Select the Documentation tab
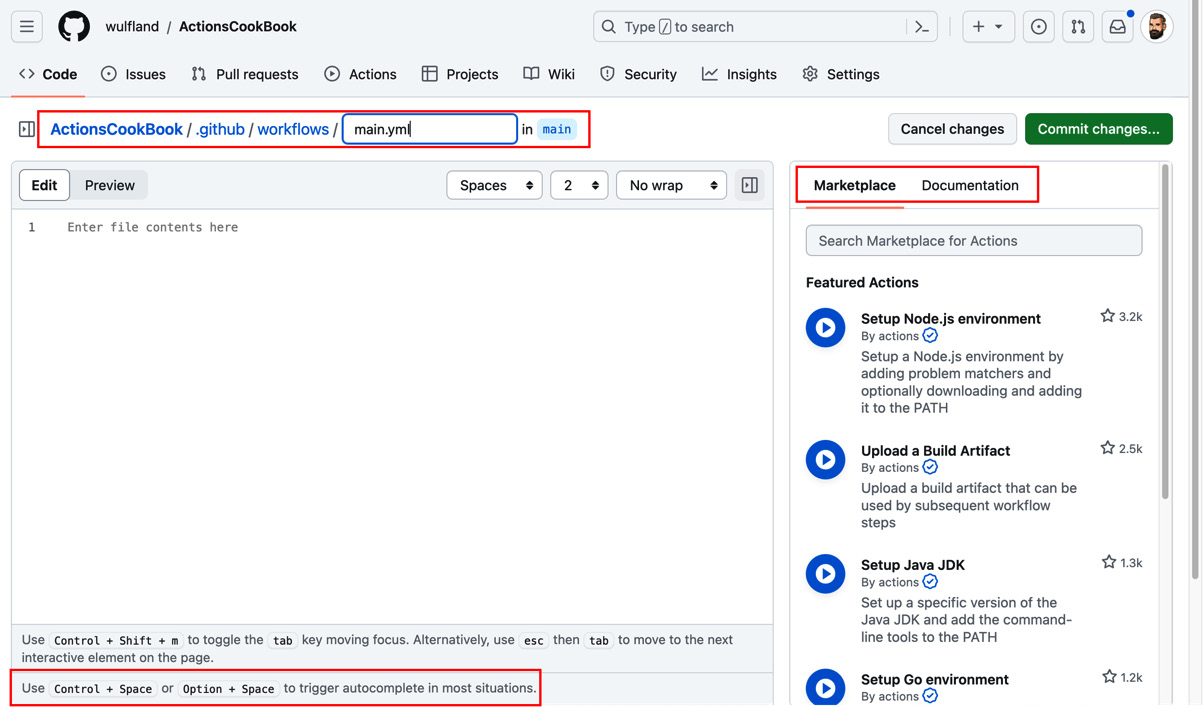 [970, 185]
